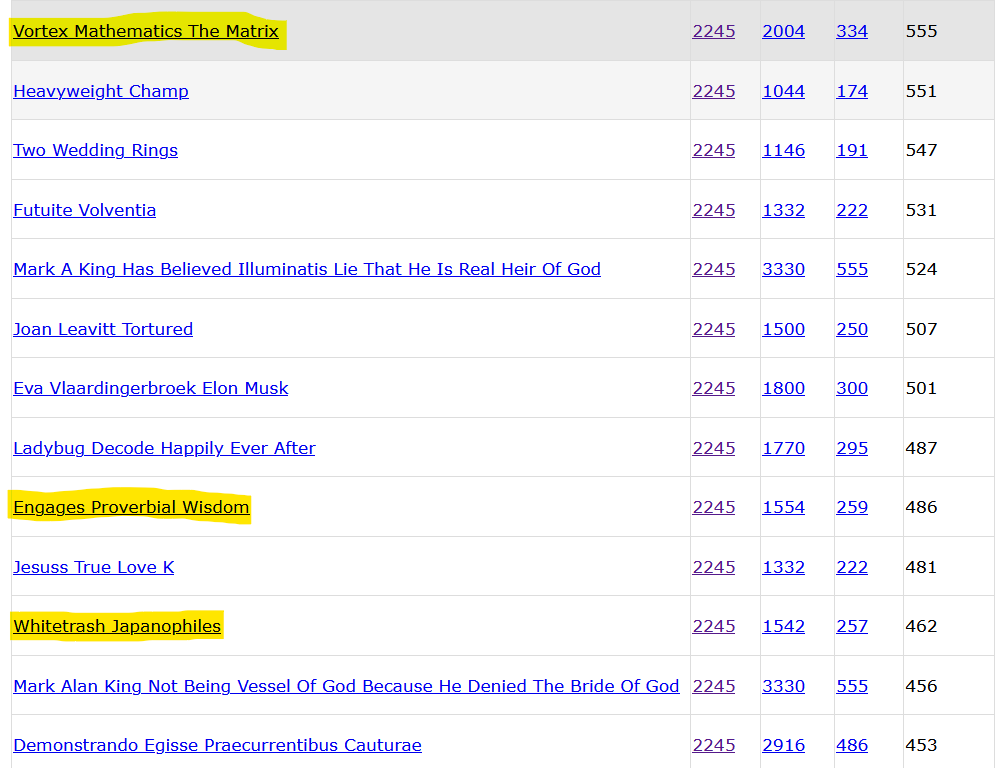Select the value 531 in Futuite Volventia row
Image resolution: width=997 pixels, height=768 pixels.
921,210
